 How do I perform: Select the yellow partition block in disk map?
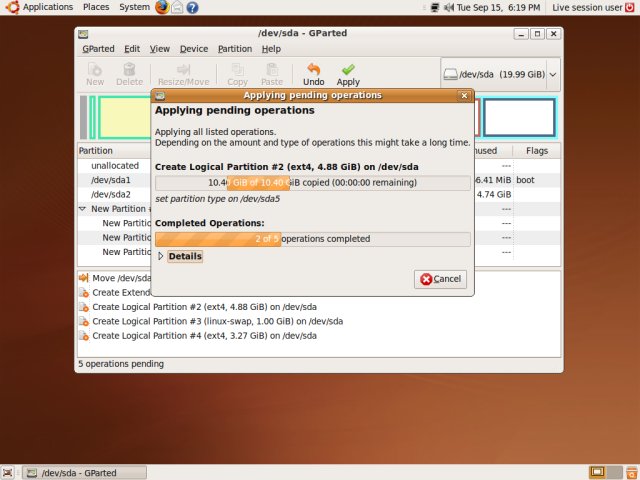124,118
